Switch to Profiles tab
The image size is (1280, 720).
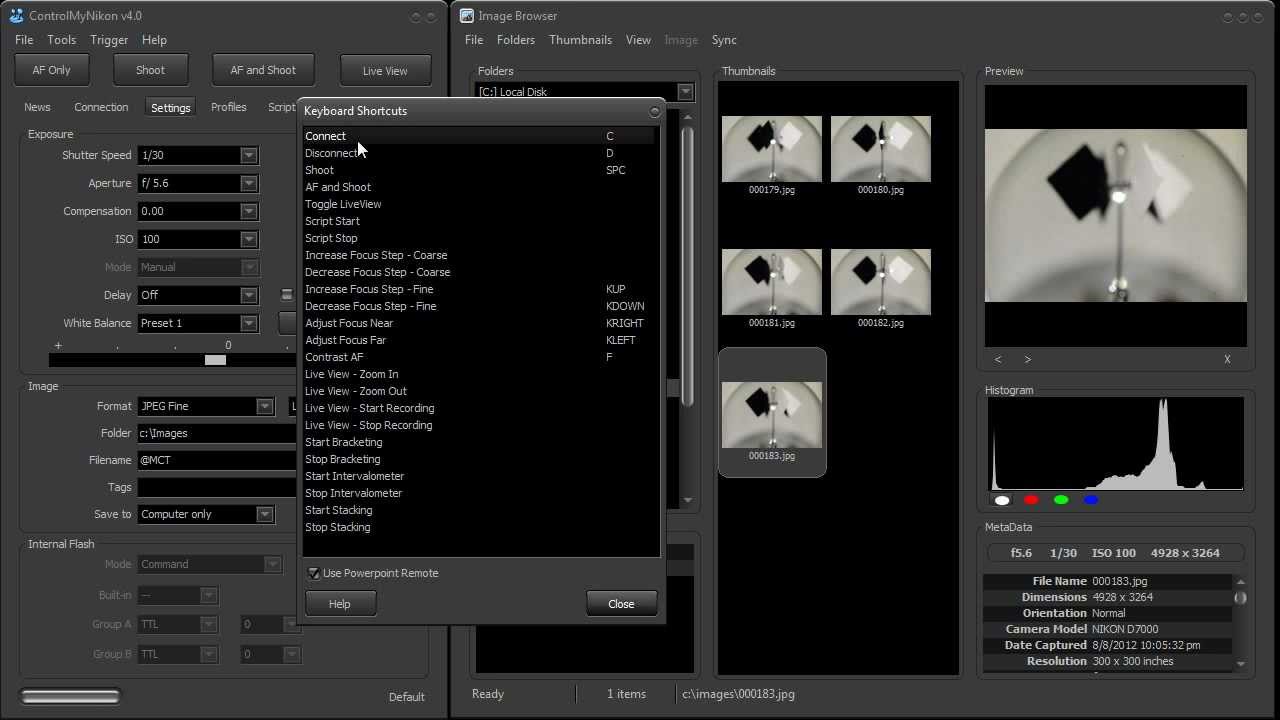[229, 107]
